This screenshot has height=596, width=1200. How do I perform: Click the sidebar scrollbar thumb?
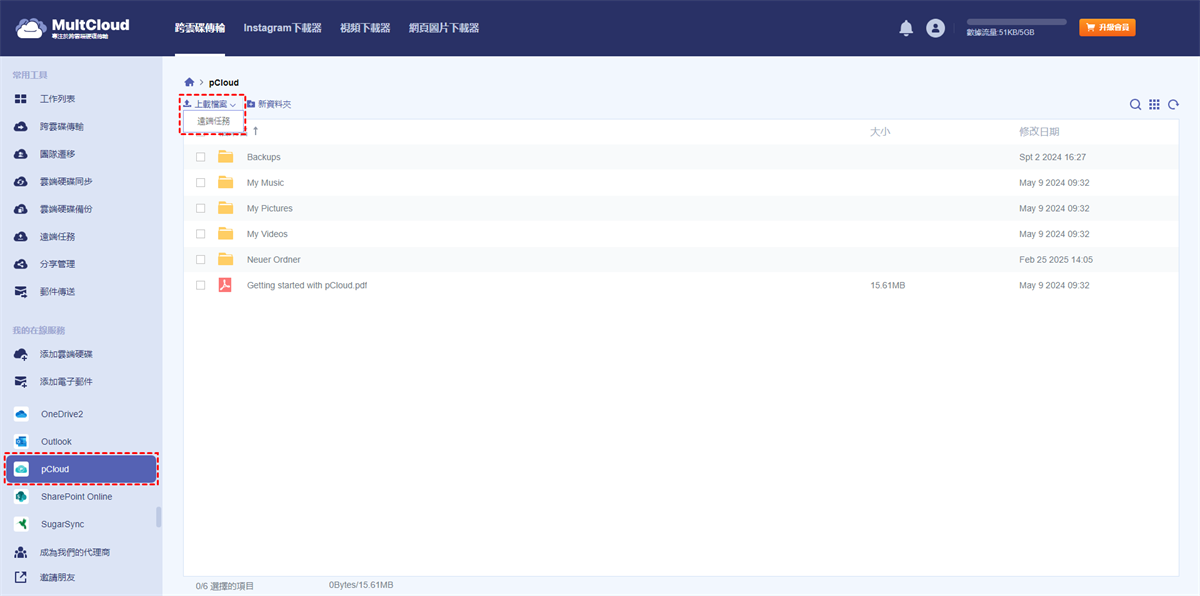[158, 517]
